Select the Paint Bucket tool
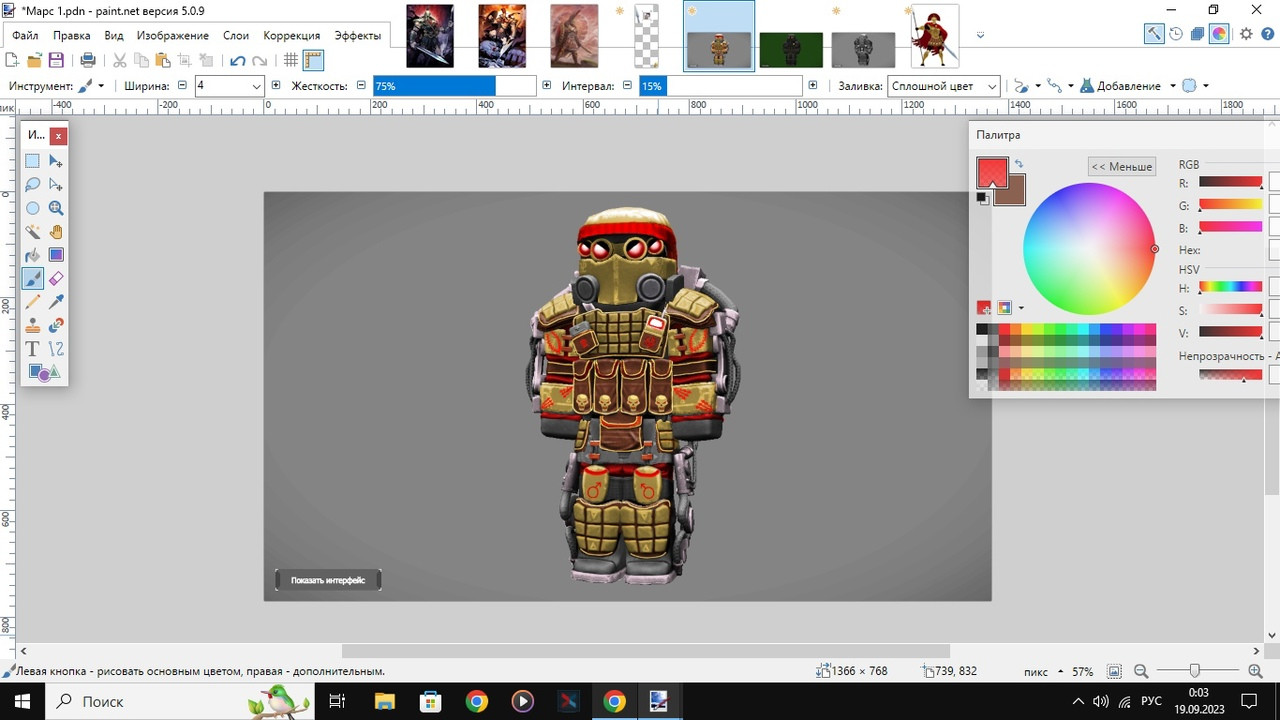The height and width of the screenshot is (720, 1280). (x=33, y=255)
